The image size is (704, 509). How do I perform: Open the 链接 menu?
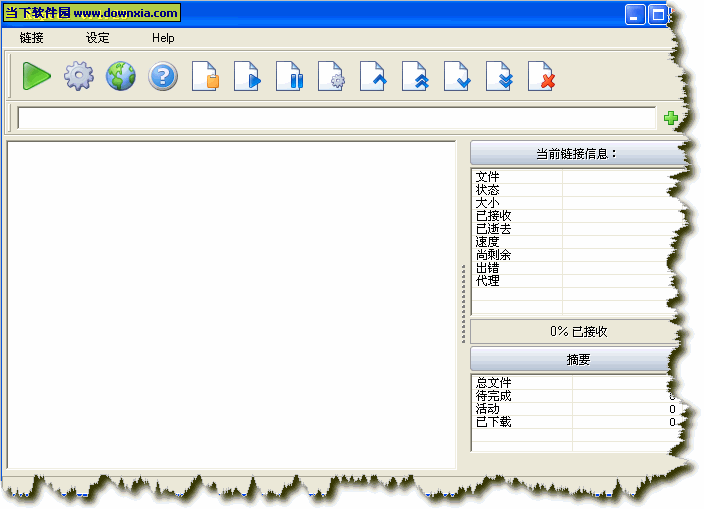point(32,38)
